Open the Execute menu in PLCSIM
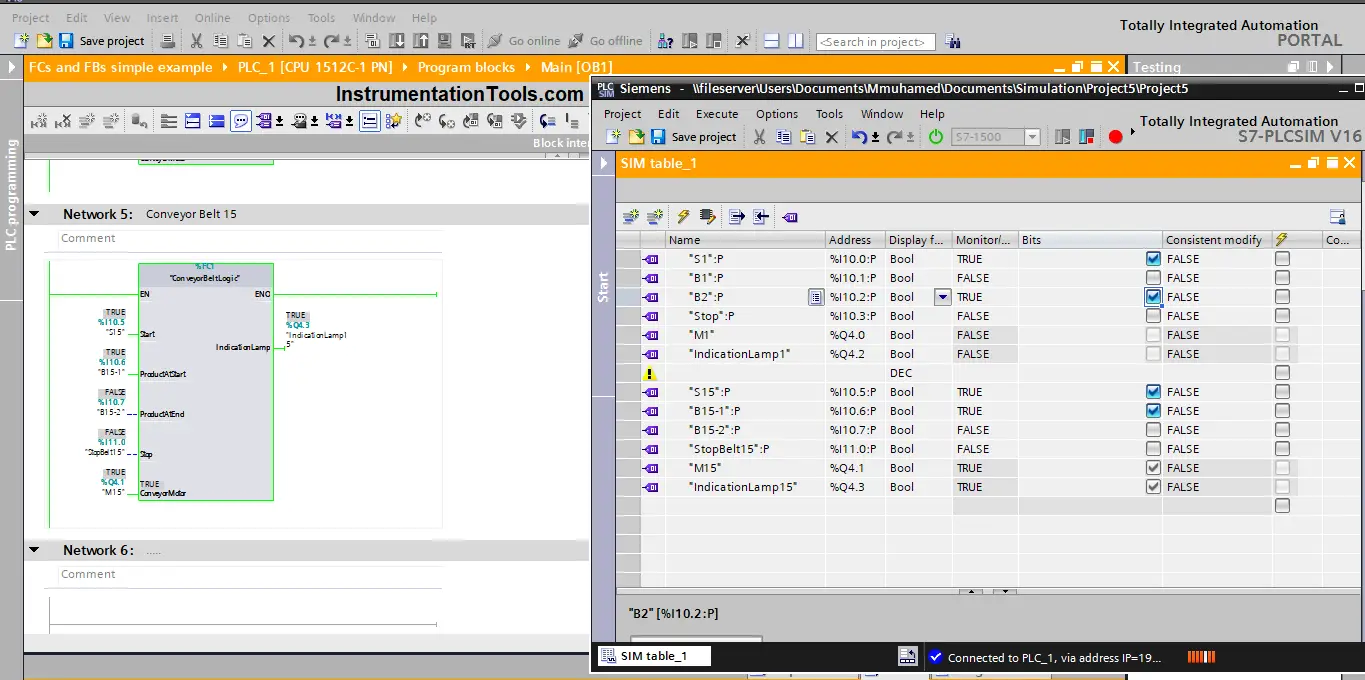 [x=717, y=114]
